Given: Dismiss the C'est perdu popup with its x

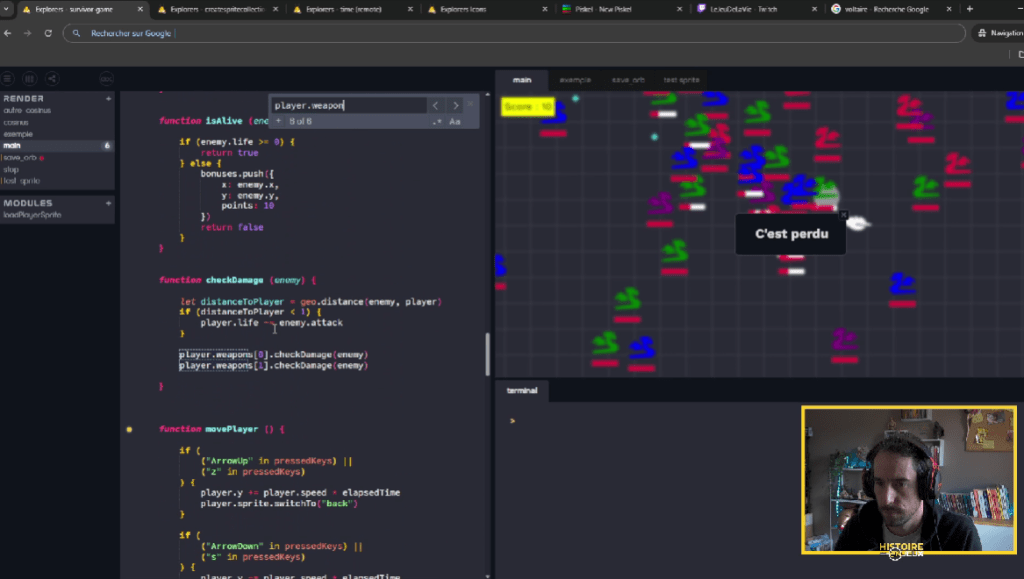Looking at the screenshot, I should (843, 215).
